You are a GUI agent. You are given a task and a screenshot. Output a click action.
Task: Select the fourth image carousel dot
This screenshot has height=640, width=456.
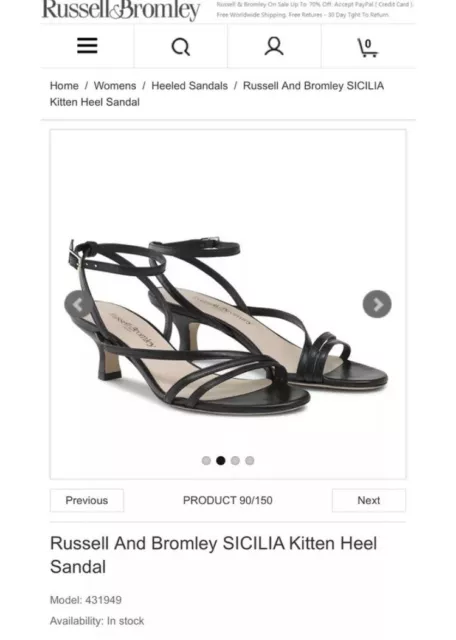250,460
